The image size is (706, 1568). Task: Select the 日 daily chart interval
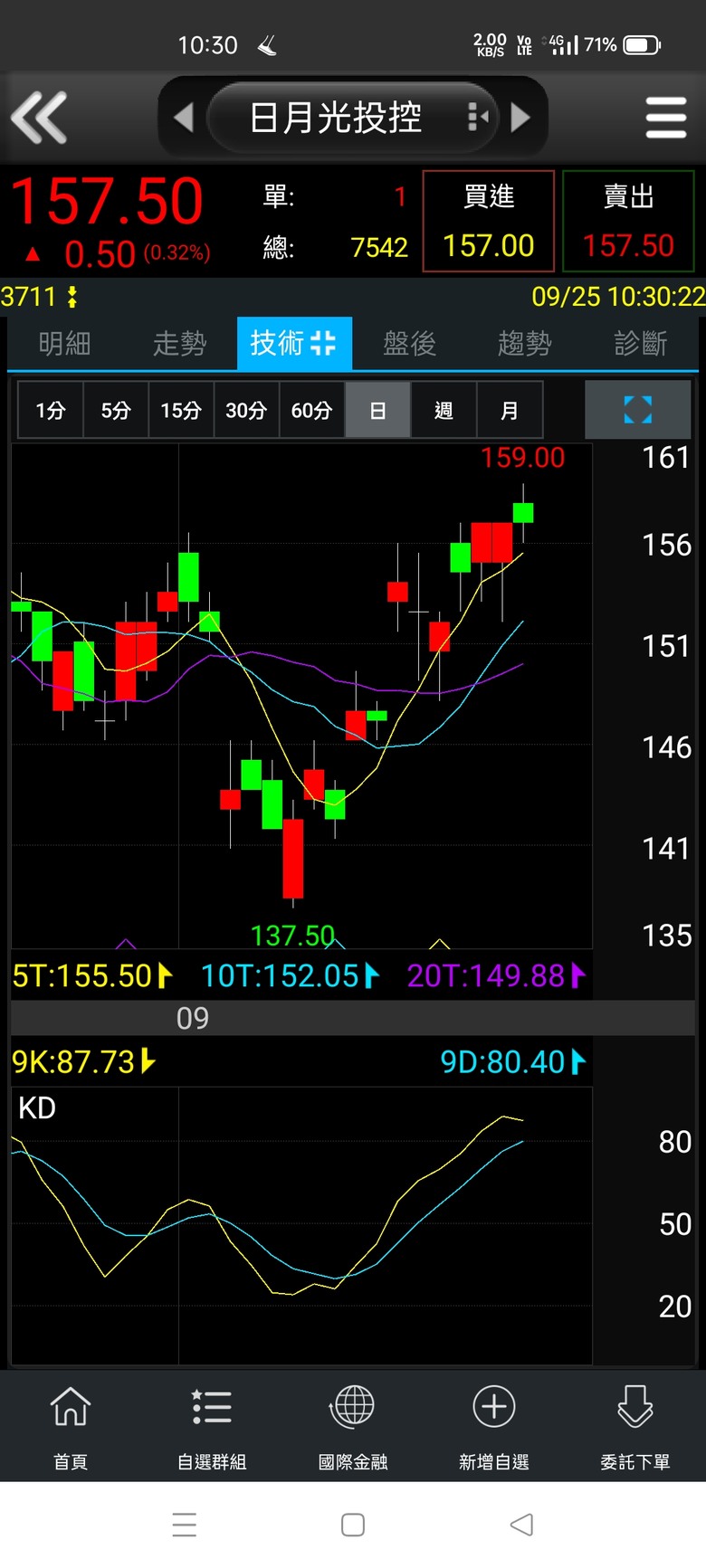377,410
